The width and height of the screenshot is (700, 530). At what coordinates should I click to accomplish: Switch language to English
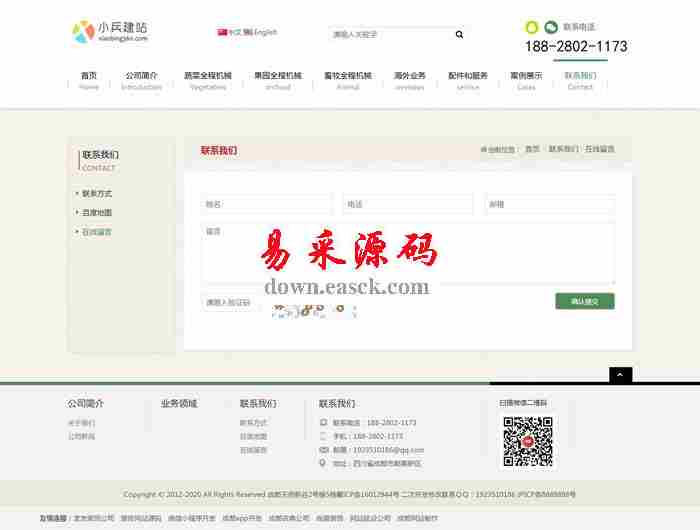point(260,32)
